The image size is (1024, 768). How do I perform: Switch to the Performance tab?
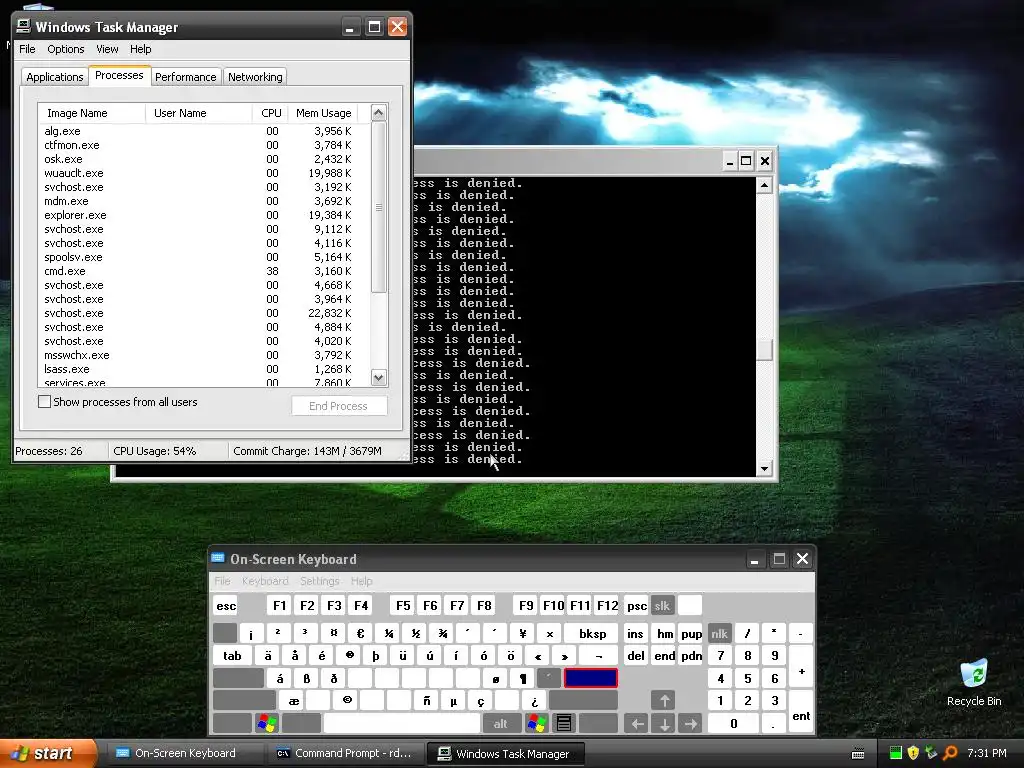tap(185, 77)
